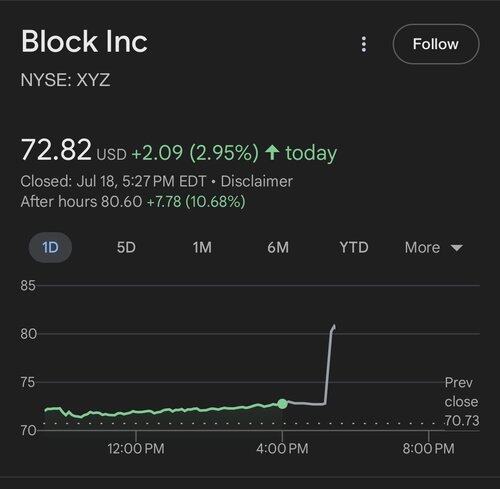Open the three-dot more options menu
Image resolution: width=500 pixels, height=489 pixels.
point(364,44)
